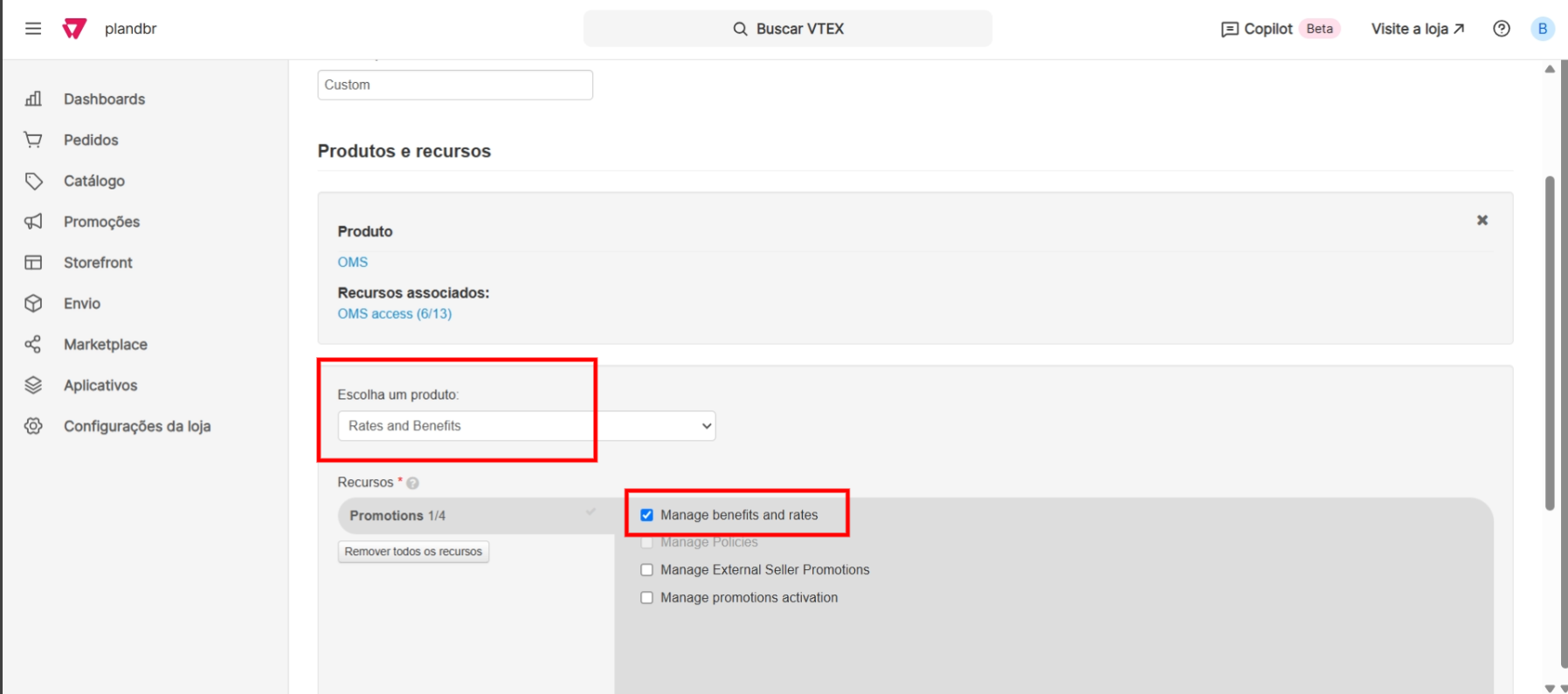This screenshot has height=694, width=1568.
Task: Click the VTEX logo icon
Action: [x=74, y=29]
